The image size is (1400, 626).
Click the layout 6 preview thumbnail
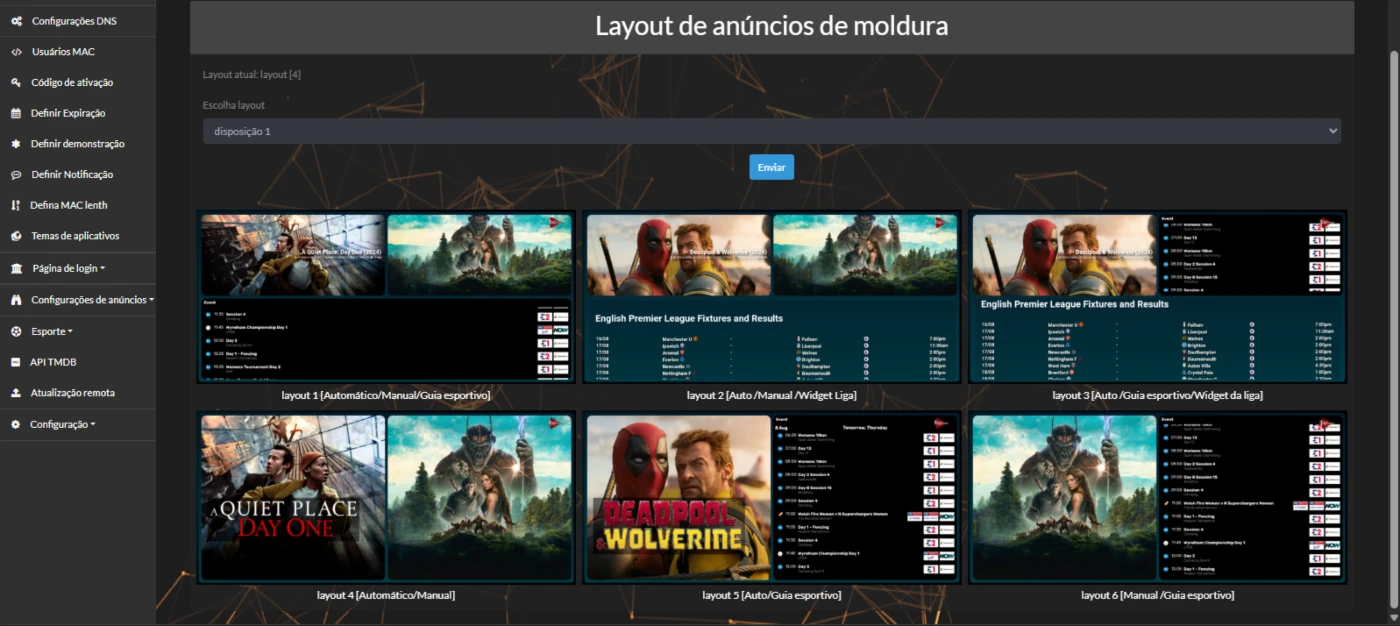coord(1158,497)
